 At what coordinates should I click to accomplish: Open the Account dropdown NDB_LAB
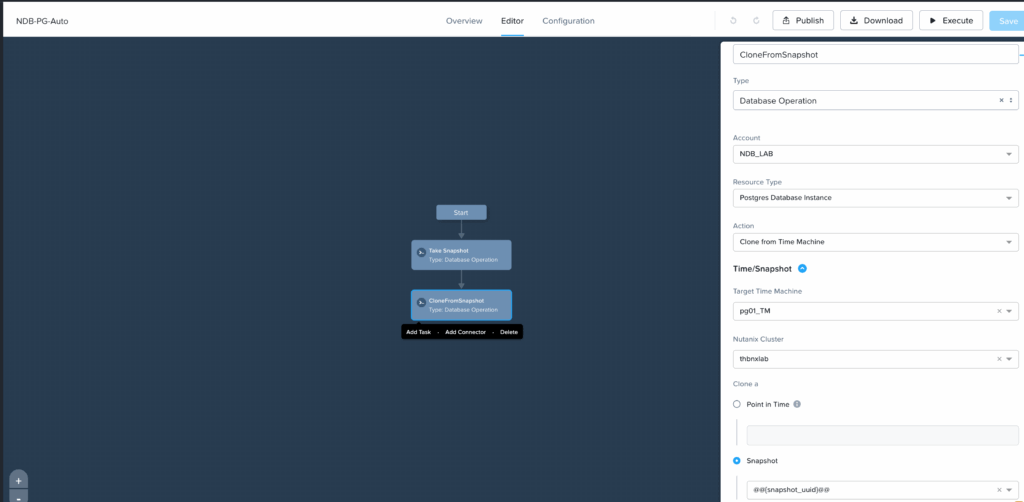coord(875,155)
